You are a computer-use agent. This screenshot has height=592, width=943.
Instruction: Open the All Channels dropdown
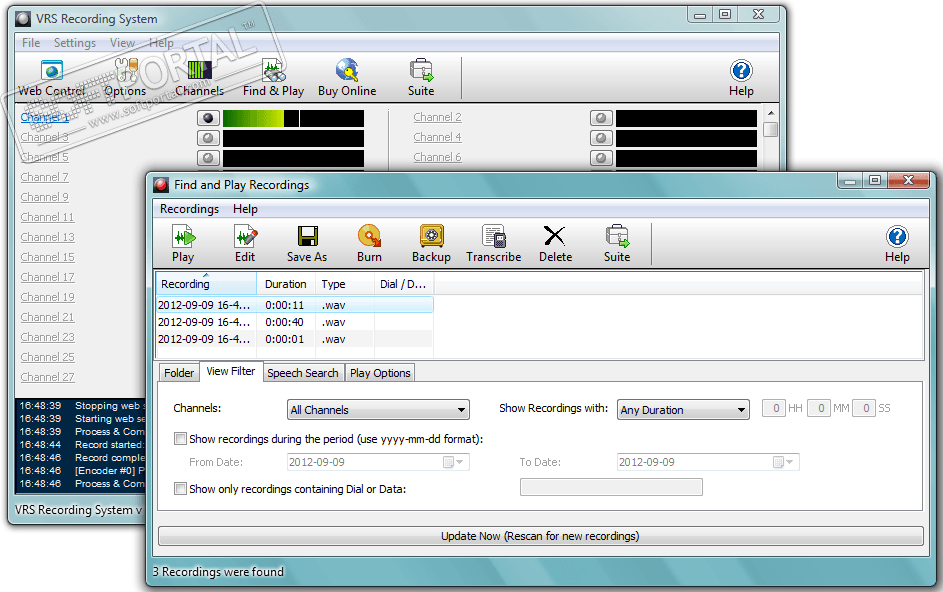378,410
